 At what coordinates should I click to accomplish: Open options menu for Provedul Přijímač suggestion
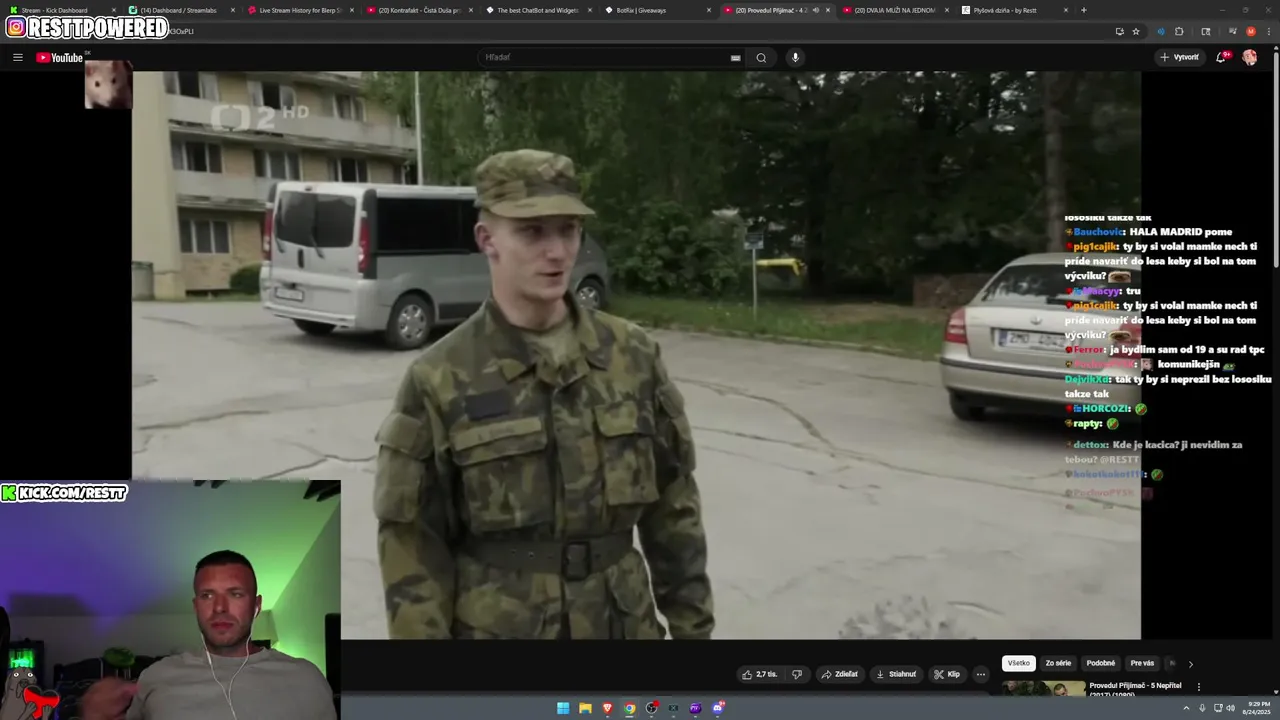click(x=1199, y=687)
